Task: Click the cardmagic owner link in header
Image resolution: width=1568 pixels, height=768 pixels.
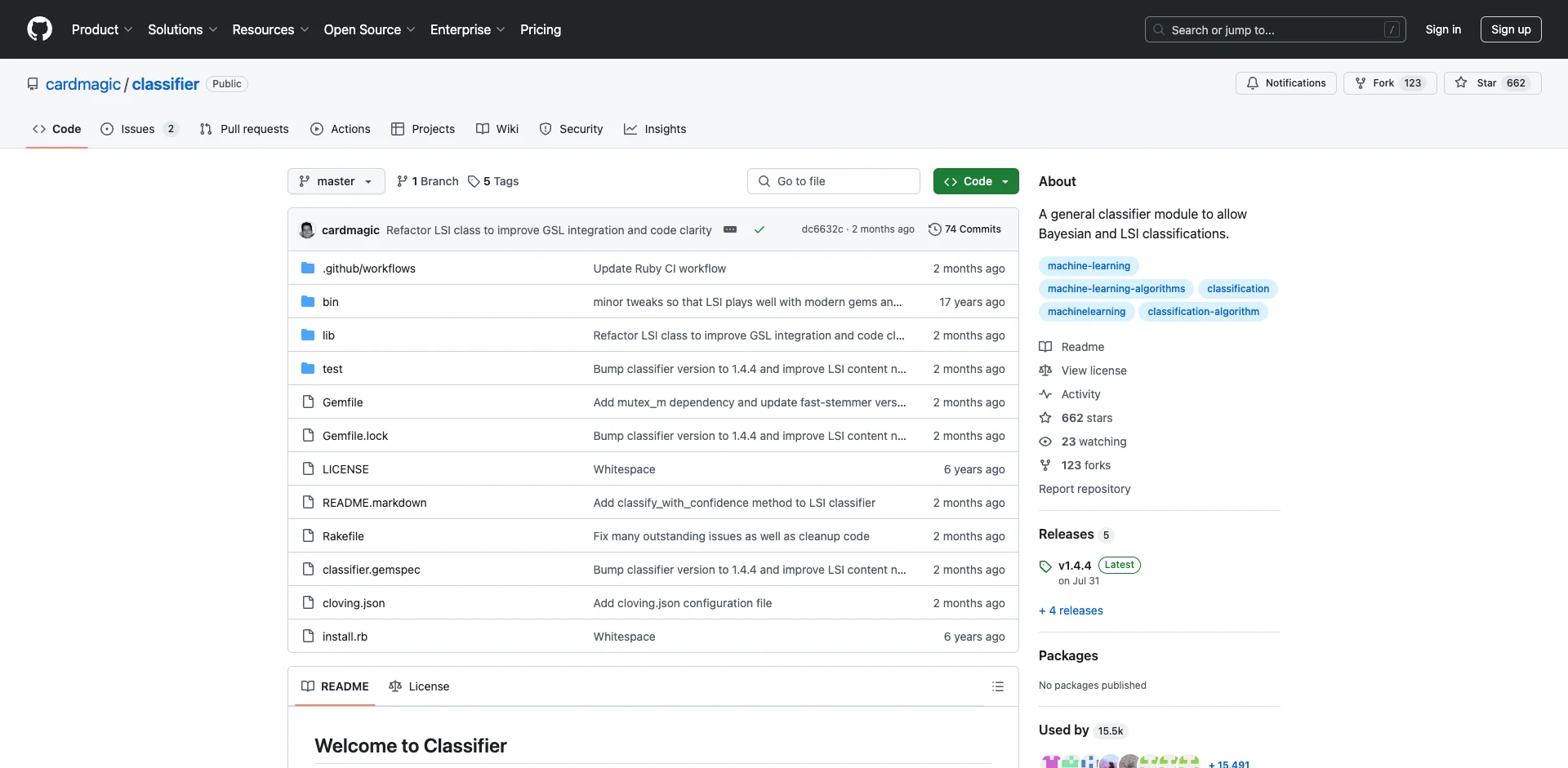Action: click(83, 84)
